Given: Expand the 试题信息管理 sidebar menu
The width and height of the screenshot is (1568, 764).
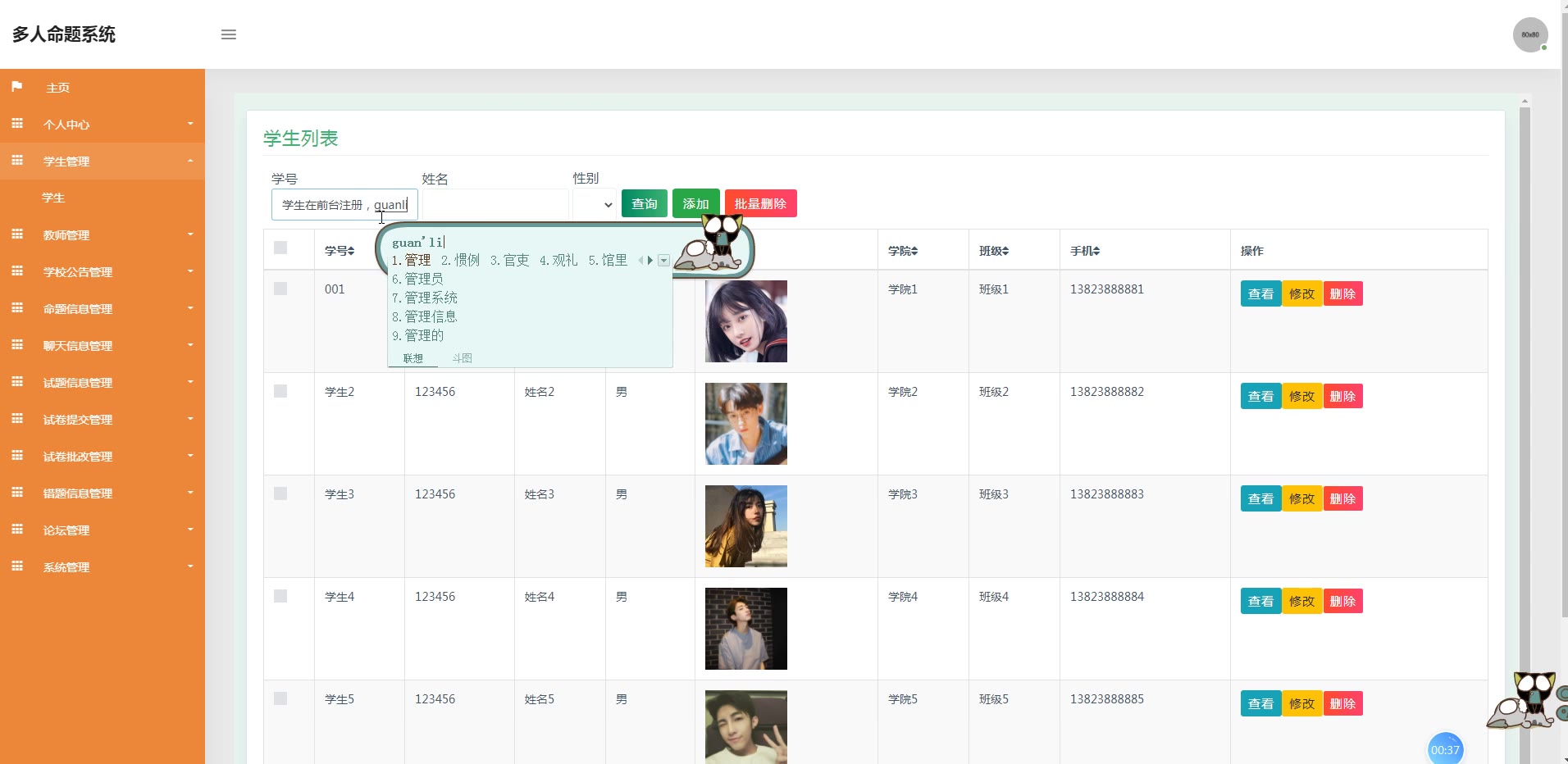Looking at the screenshot, I should coord(103,382).
